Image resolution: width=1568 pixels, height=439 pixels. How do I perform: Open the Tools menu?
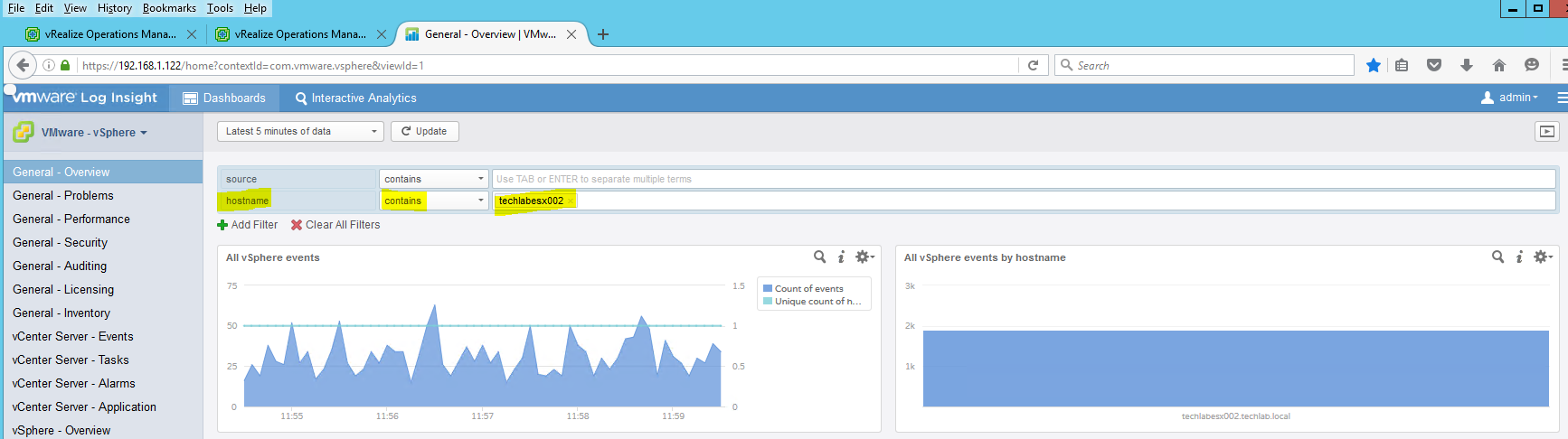220,8
